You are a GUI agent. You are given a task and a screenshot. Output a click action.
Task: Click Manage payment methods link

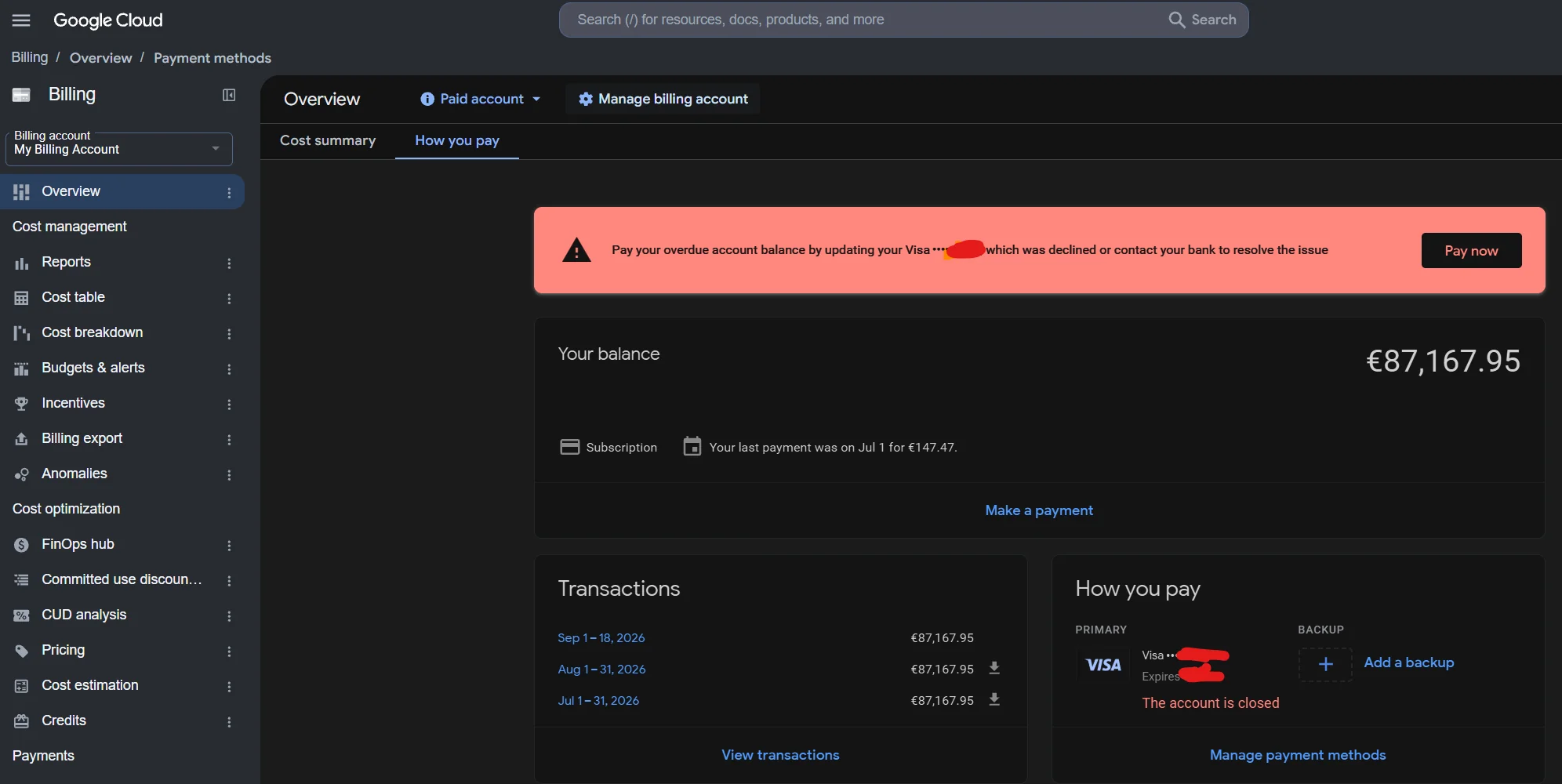1298,755
